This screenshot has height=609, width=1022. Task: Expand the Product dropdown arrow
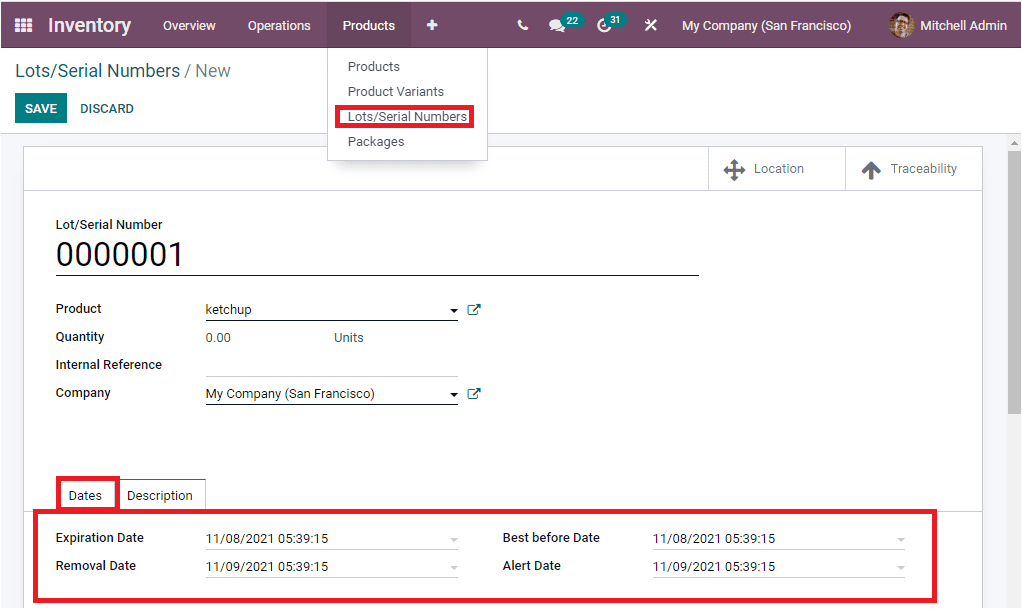(452, 310)
